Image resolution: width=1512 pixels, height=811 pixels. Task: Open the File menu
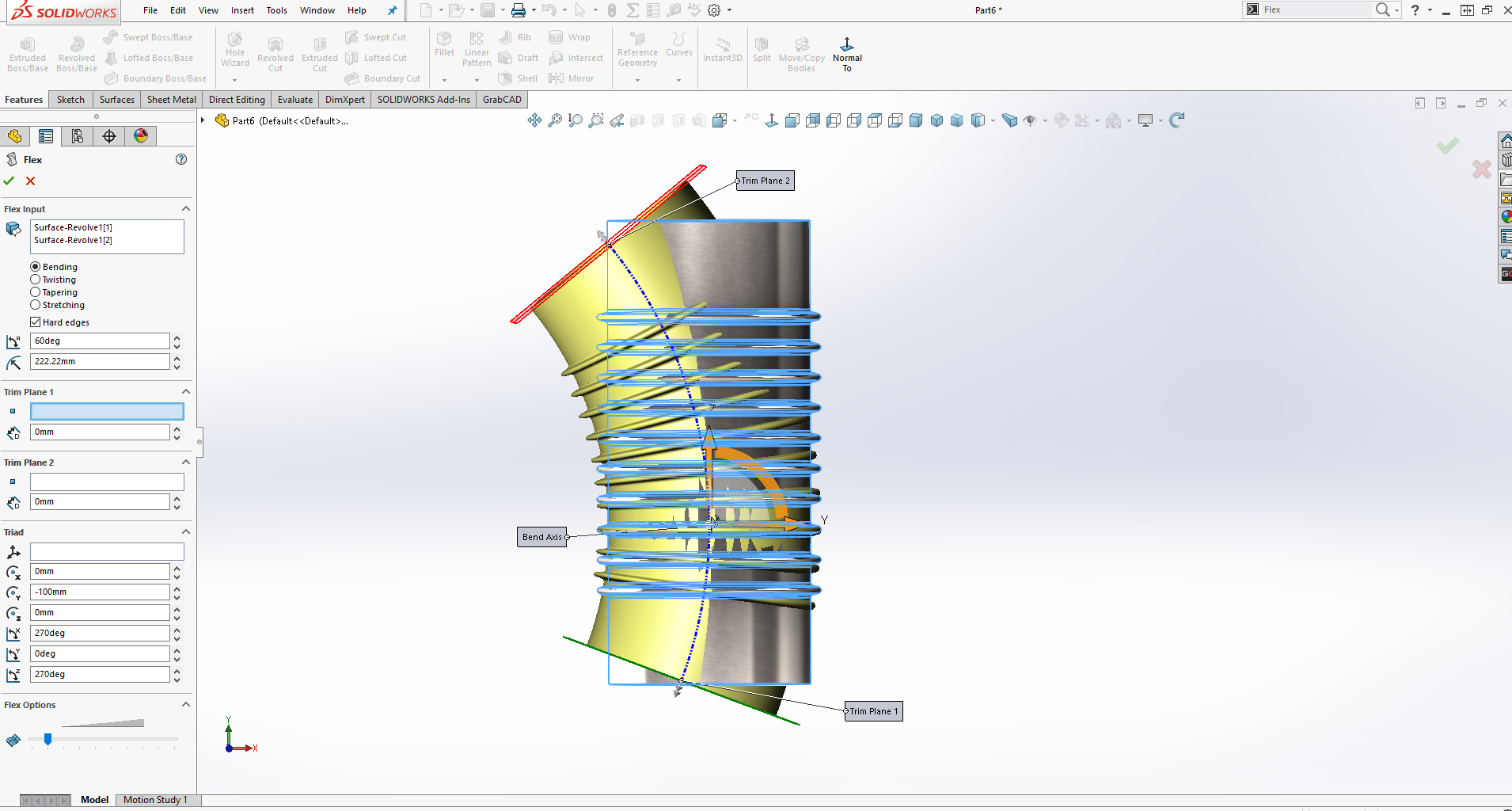150,10
